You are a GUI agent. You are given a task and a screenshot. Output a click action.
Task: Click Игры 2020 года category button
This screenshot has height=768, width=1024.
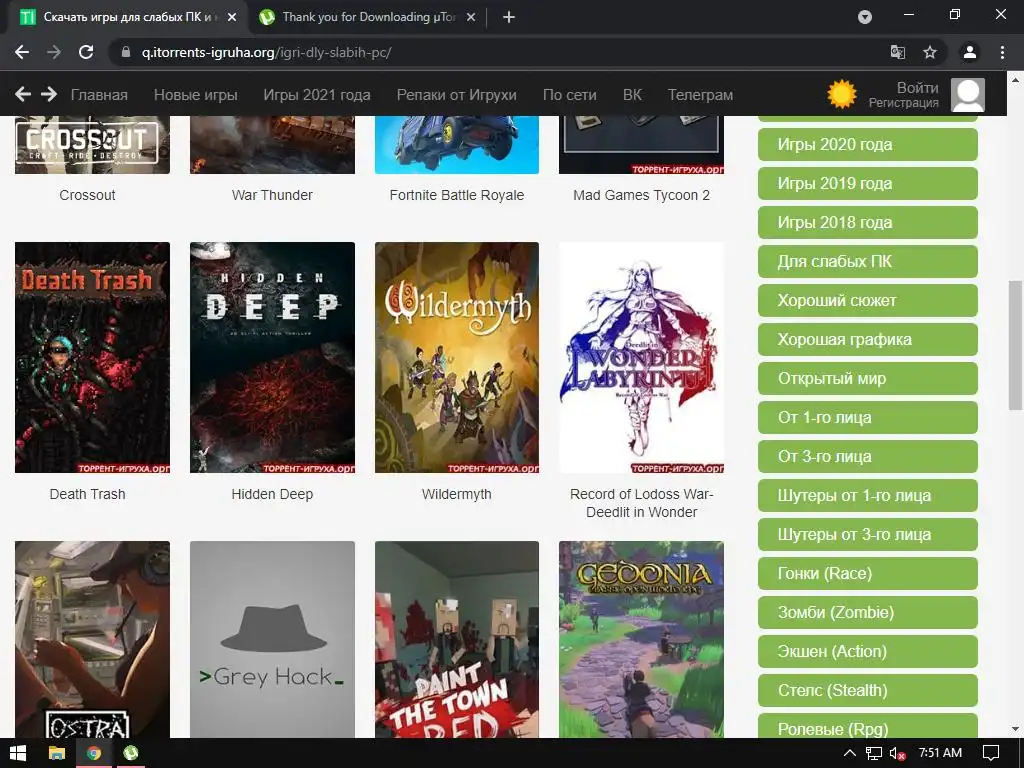tap(868, 144)
